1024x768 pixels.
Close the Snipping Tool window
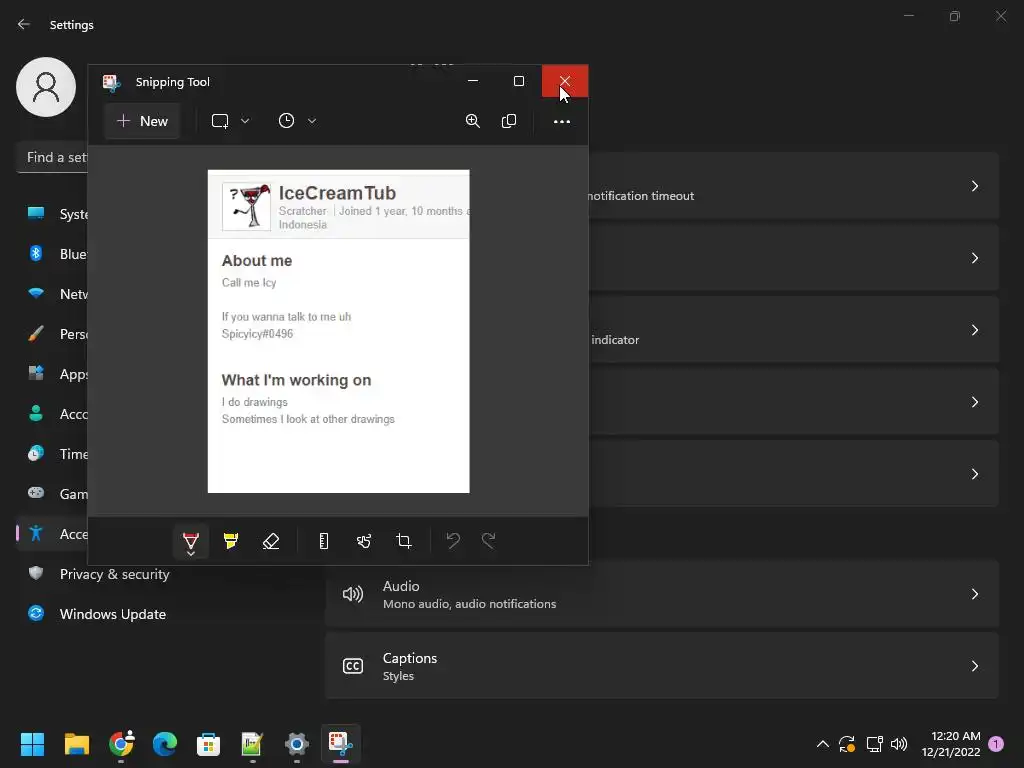(565, 81)
